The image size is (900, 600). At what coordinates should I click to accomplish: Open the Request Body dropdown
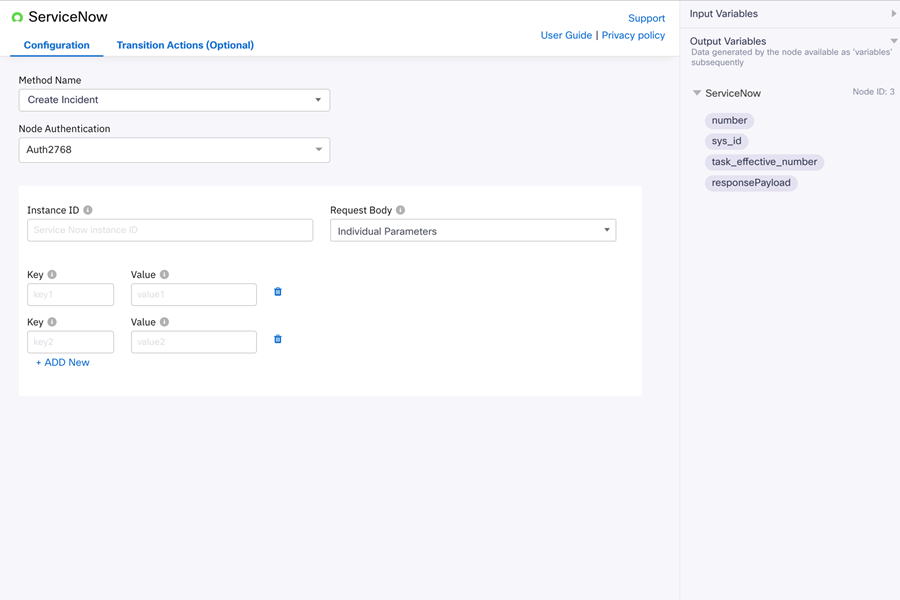[473, 230]
